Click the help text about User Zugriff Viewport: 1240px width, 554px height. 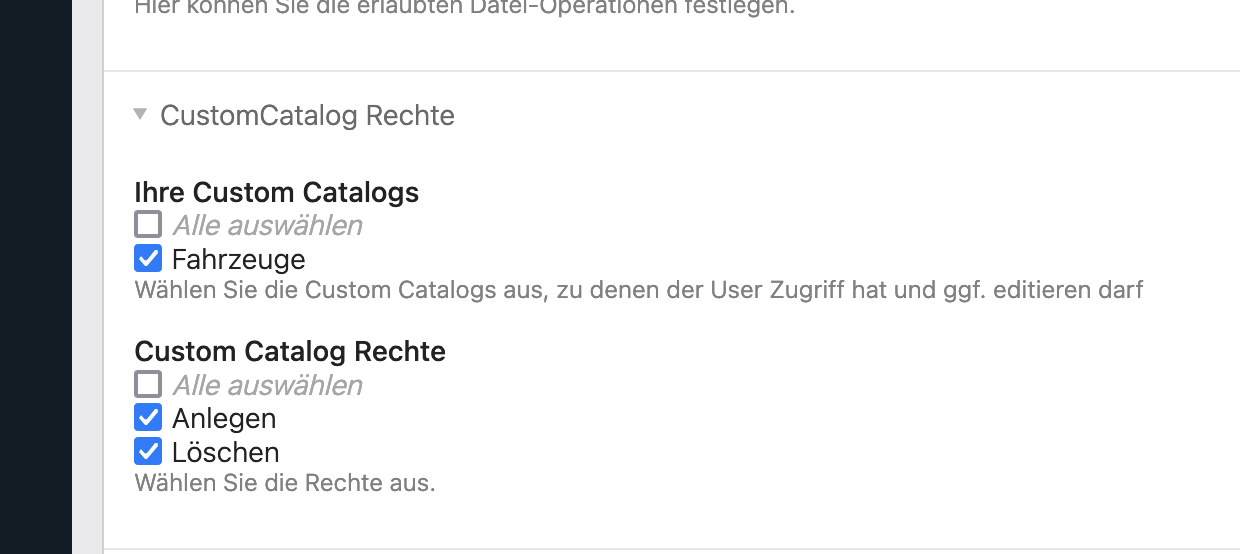(638, 291)
